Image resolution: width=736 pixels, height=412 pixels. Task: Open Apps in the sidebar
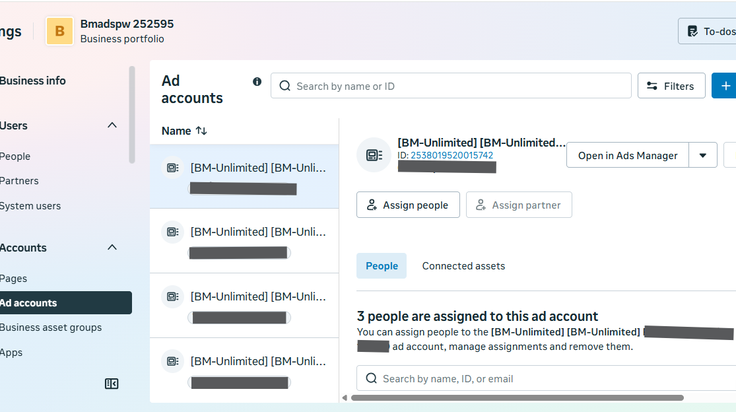[x=11, y=352]
